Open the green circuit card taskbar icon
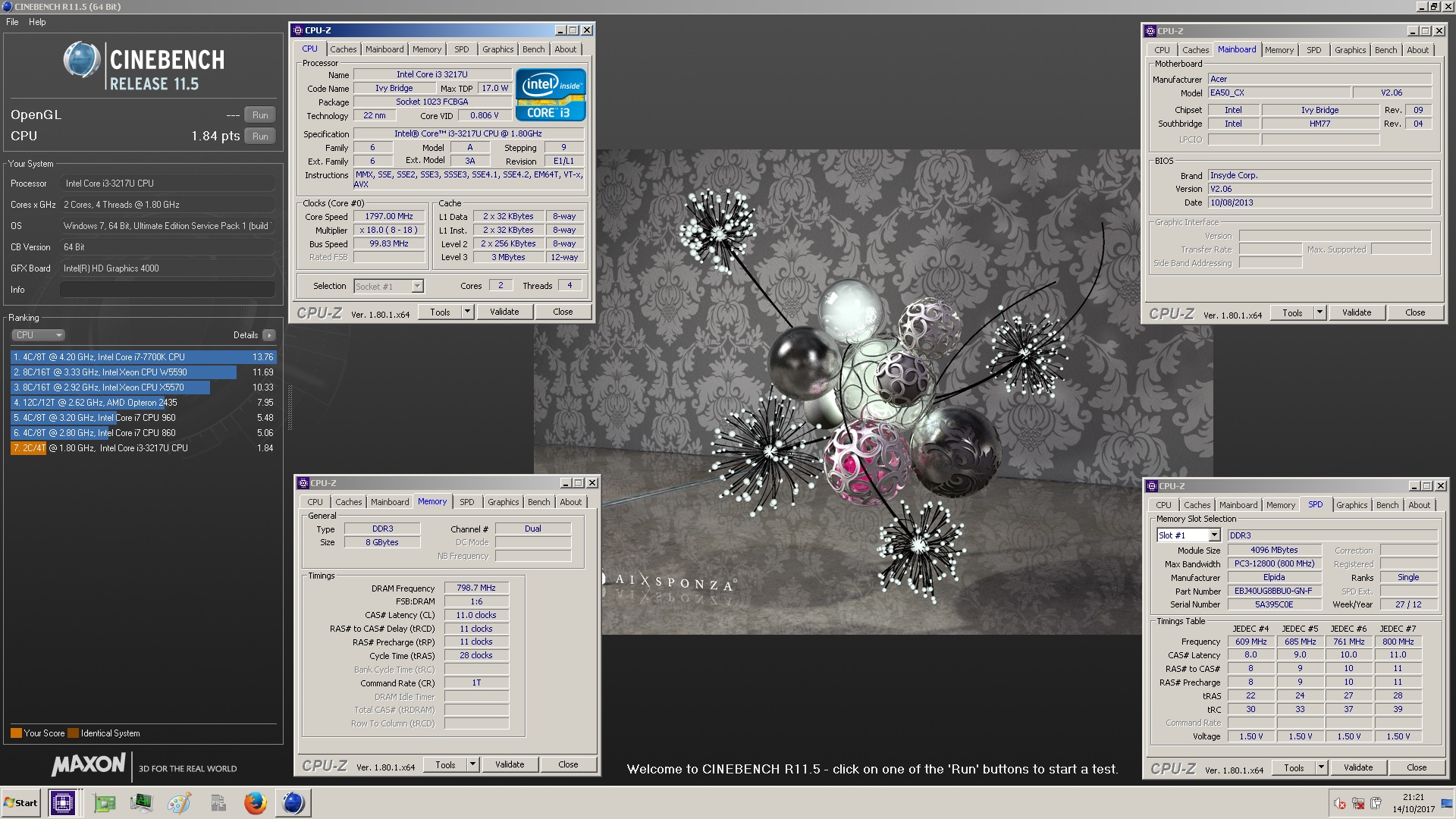The image size is (1456, 819). (x=105, y=803)
